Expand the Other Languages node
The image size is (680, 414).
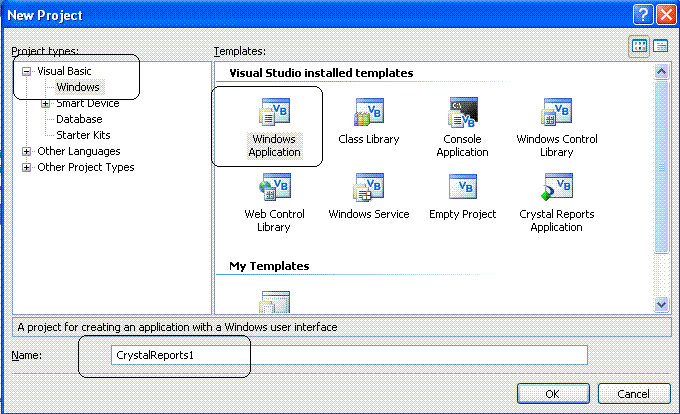tap(26, 151)
